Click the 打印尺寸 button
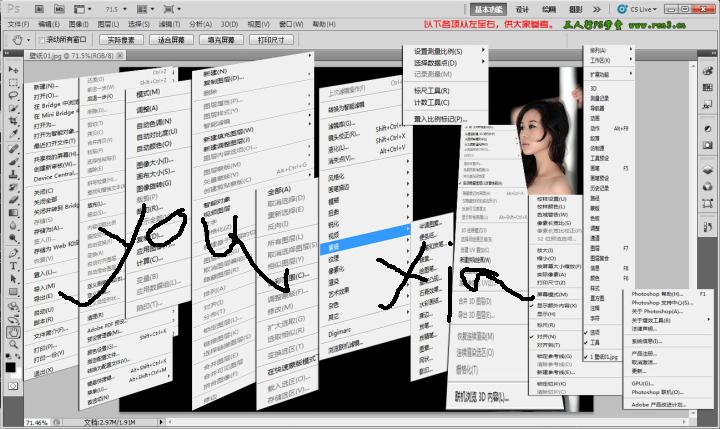 click(271, 40)
